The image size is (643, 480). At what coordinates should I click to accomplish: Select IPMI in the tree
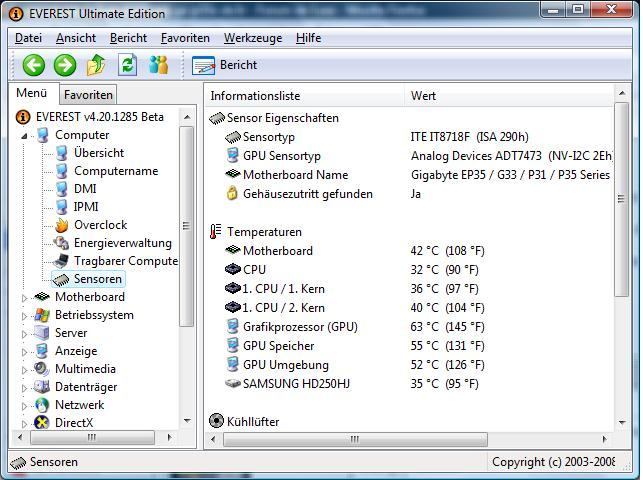86,207
